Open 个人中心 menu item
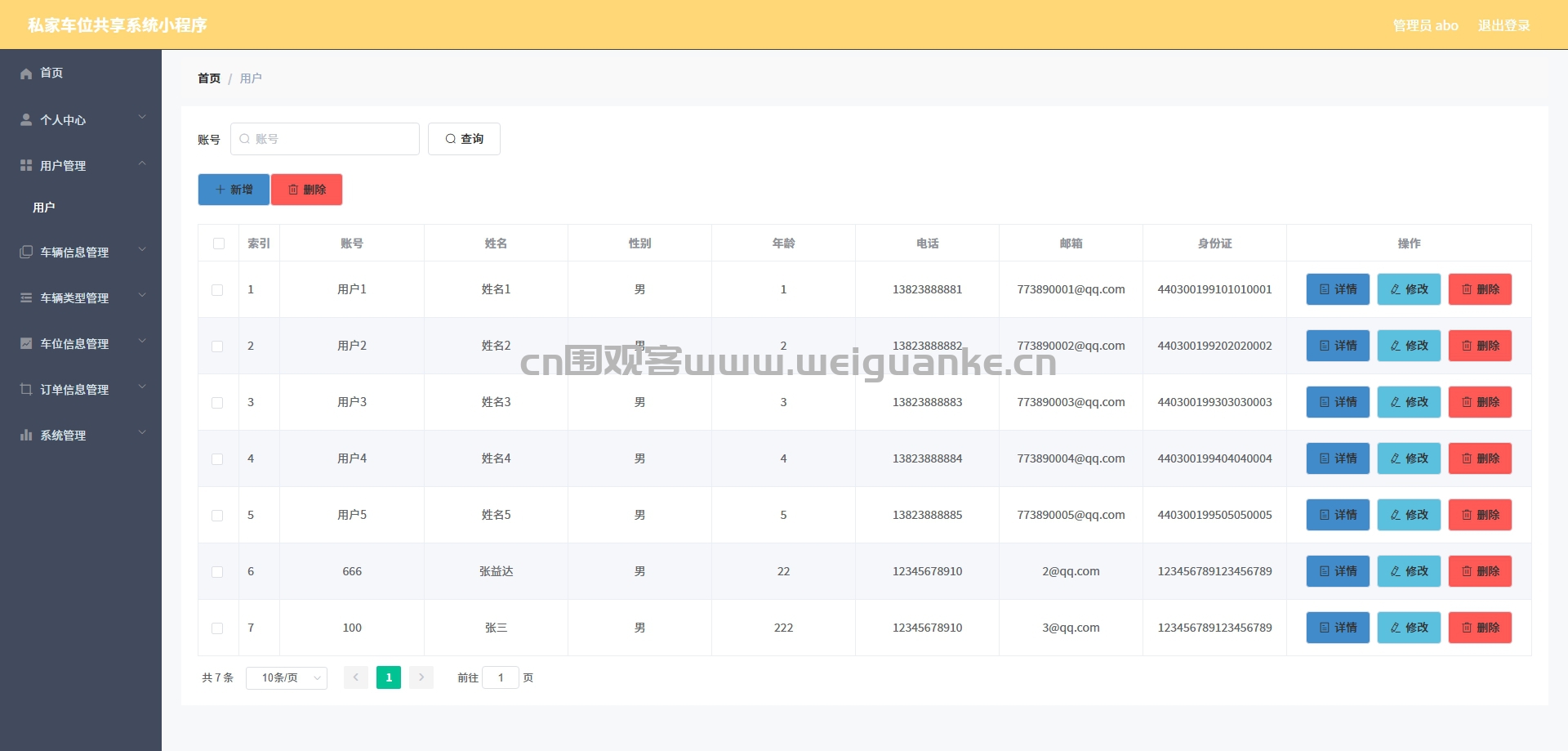This screenshot has height=751, width=1568. coord(81,120)
